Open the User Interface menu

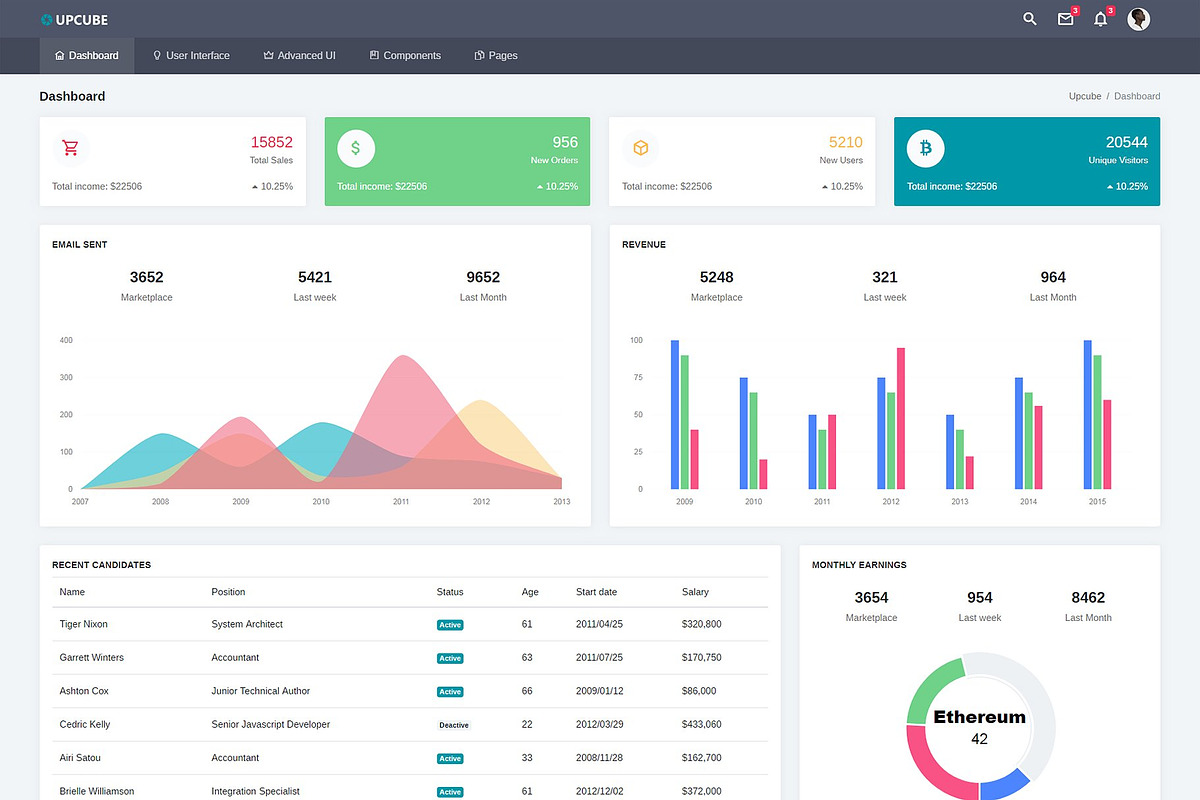tap(191, 56)
